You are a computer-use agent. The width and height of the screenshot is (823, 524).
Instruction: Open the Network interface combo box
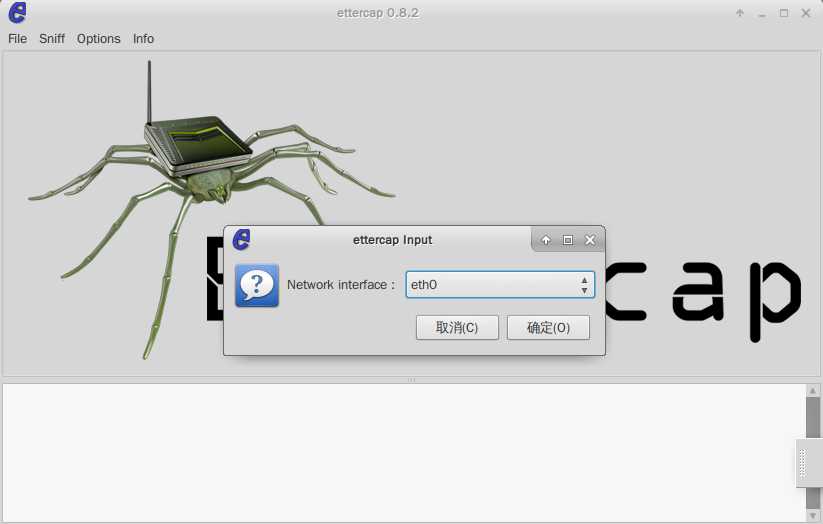(500, 285)
